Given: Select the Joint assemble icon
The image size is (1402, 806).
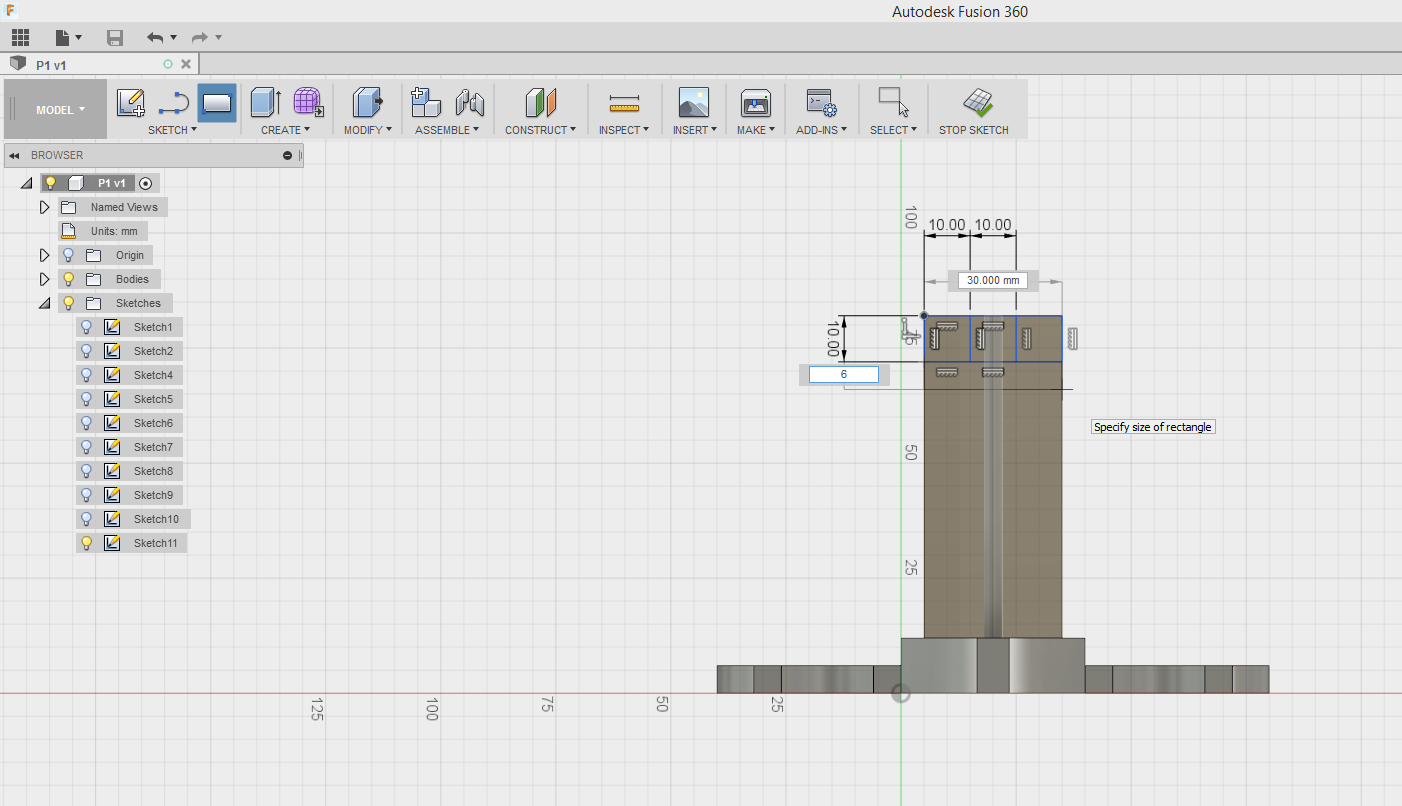Looking at the screenshot, I should 469,102.
